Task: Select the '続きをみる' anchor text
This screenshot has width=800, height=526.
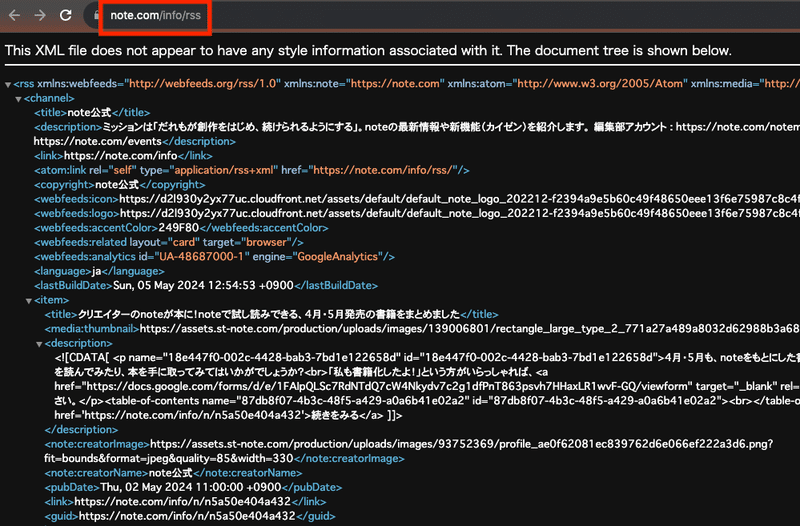Action: coord(333,415)
